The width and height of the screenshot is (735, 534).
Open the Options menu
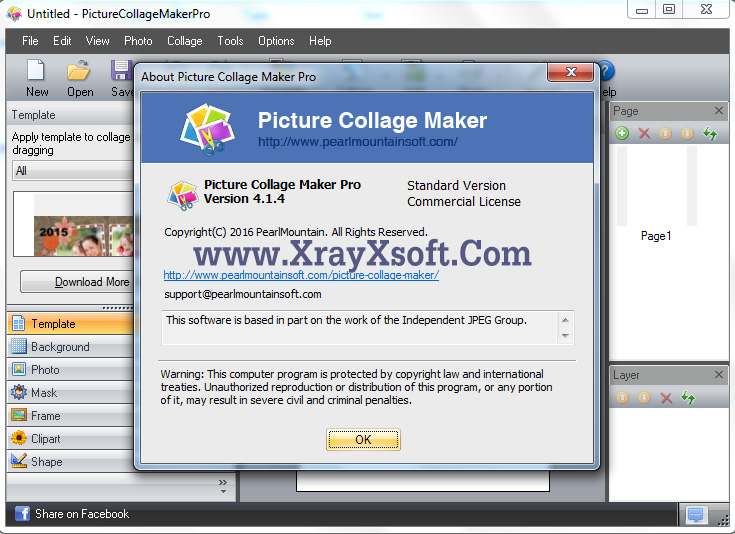(276, 41)
